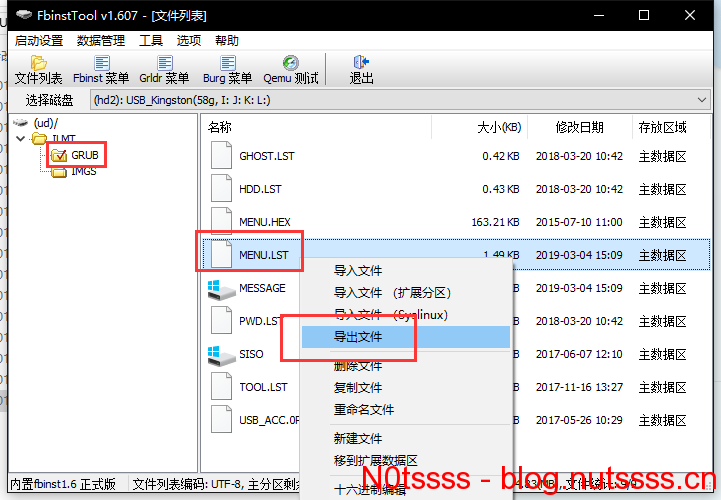
Task: Click the TOOL.LST file icon
Action: point(221,386)
